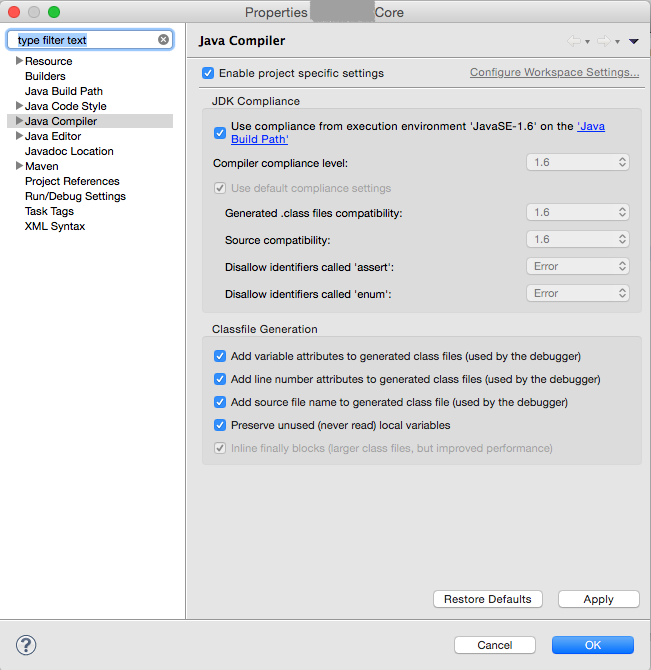The image size is (651, 670).
Task: Click the Cancel button
Action: point(495,645)
